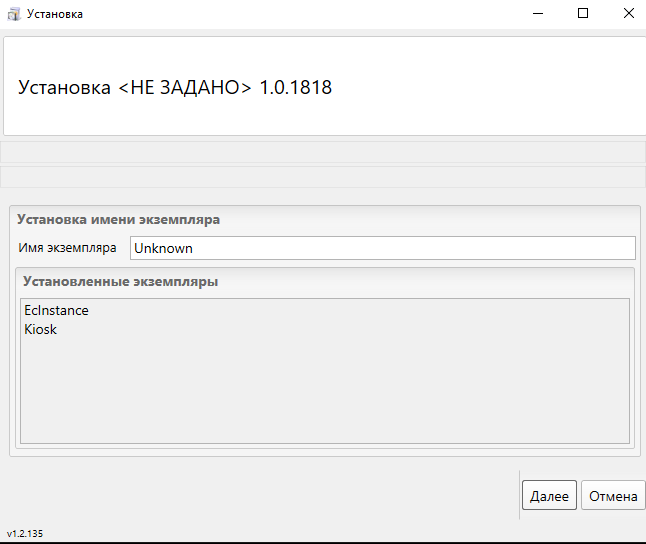The height and width of the screenshot is (544, 646).
Task: Focus the Имя экземпляра input field
Action: point(383,248)
